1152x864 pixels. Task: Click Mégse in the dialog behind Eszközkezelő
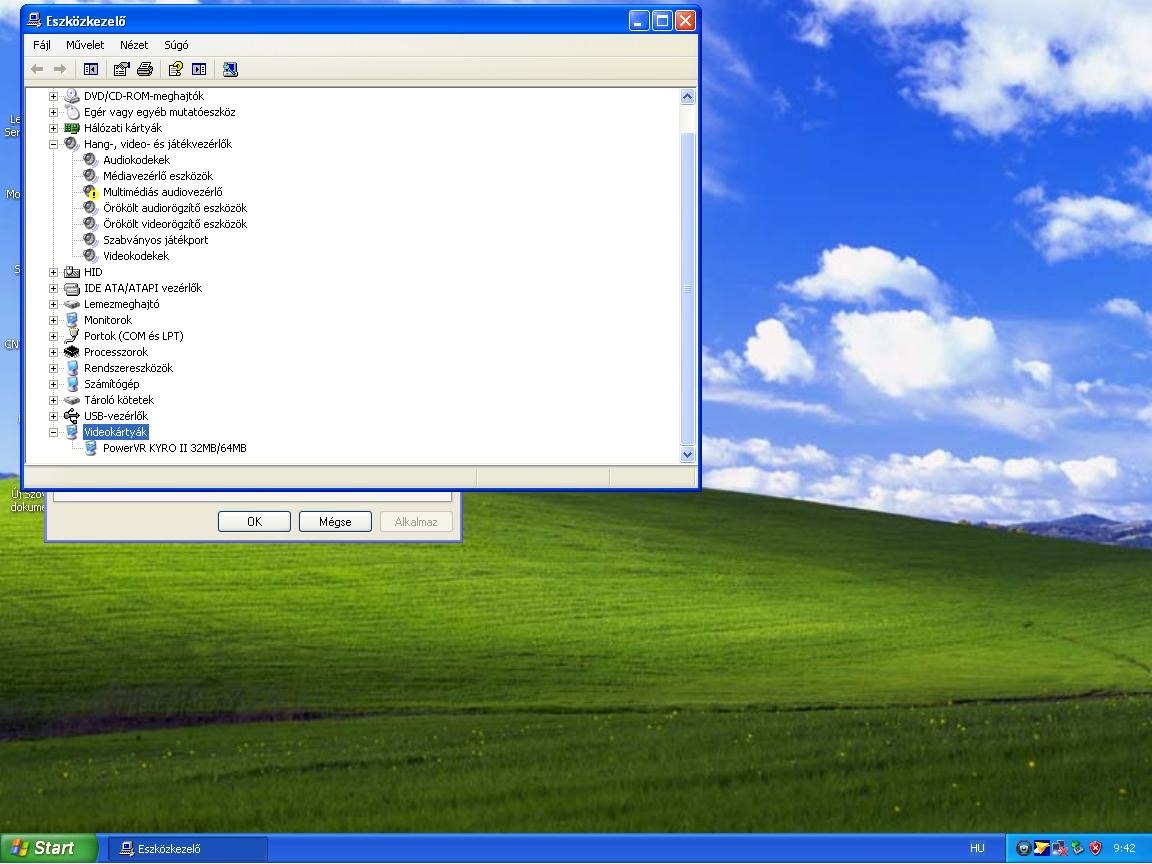(x=335, y=522)
